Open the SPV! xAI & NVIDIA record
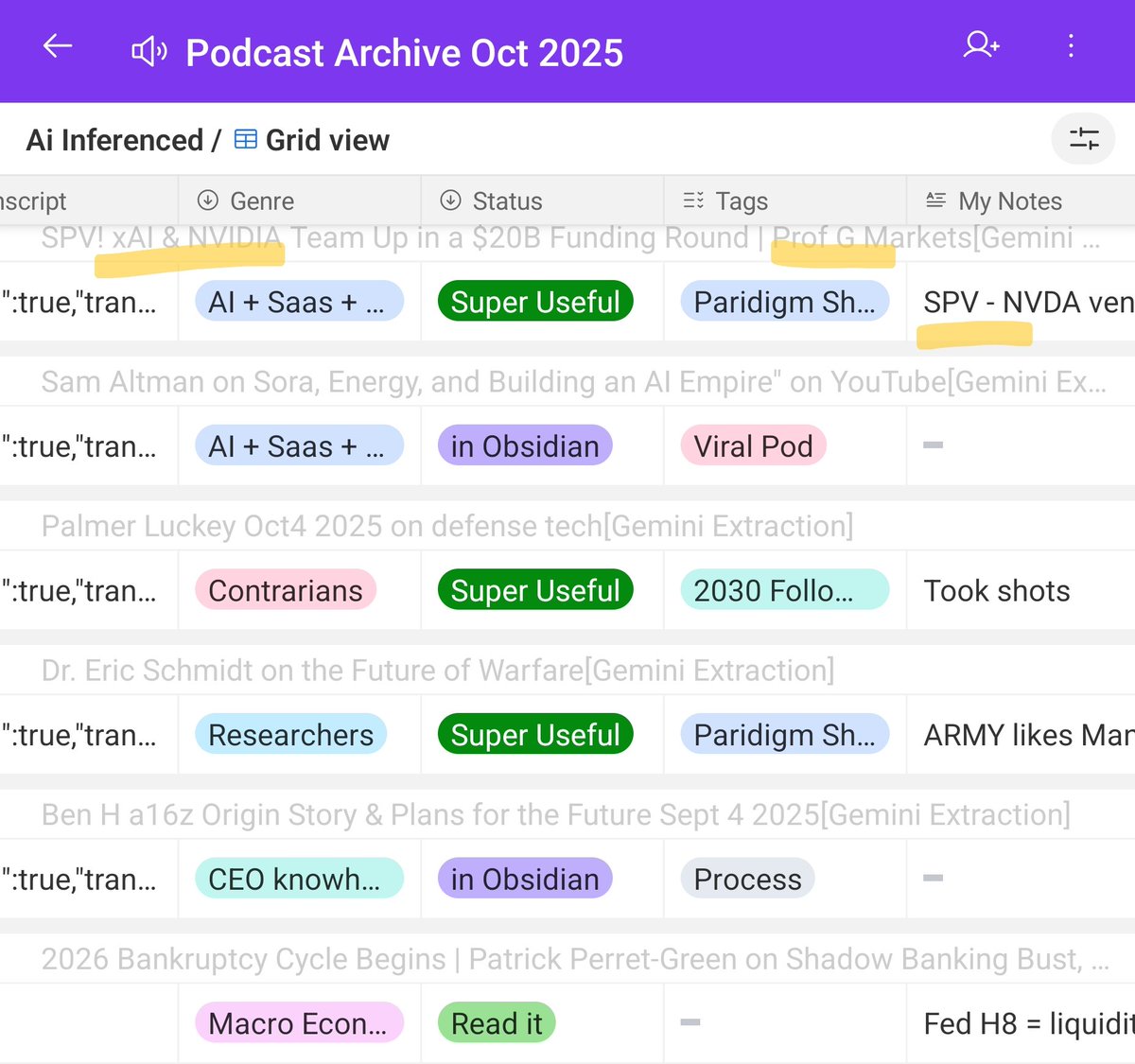 570,238
